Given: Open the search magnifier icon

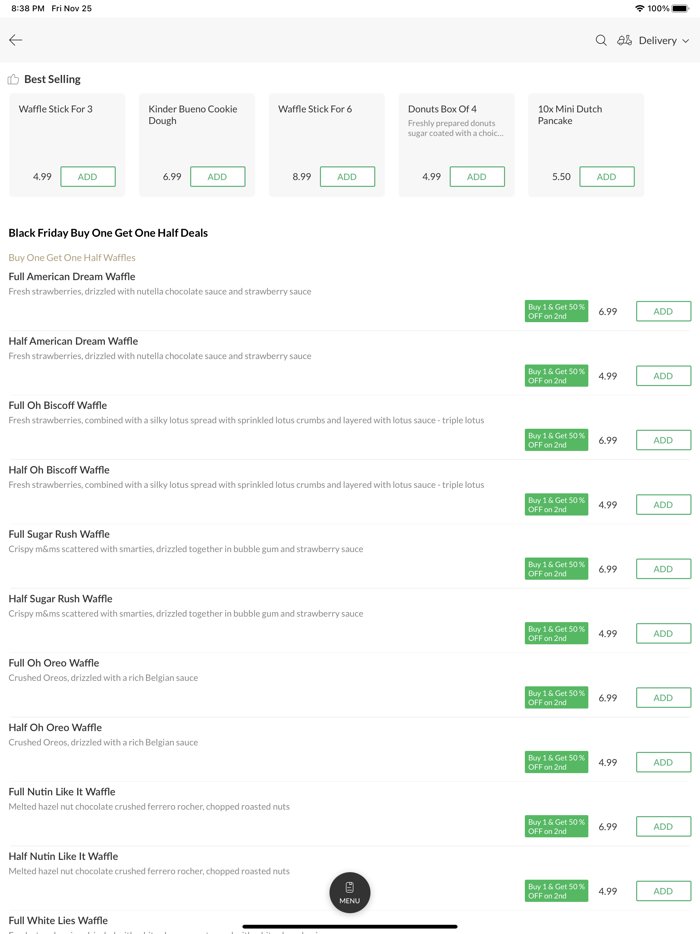Looking at the screenshot, I should [601, 41].
